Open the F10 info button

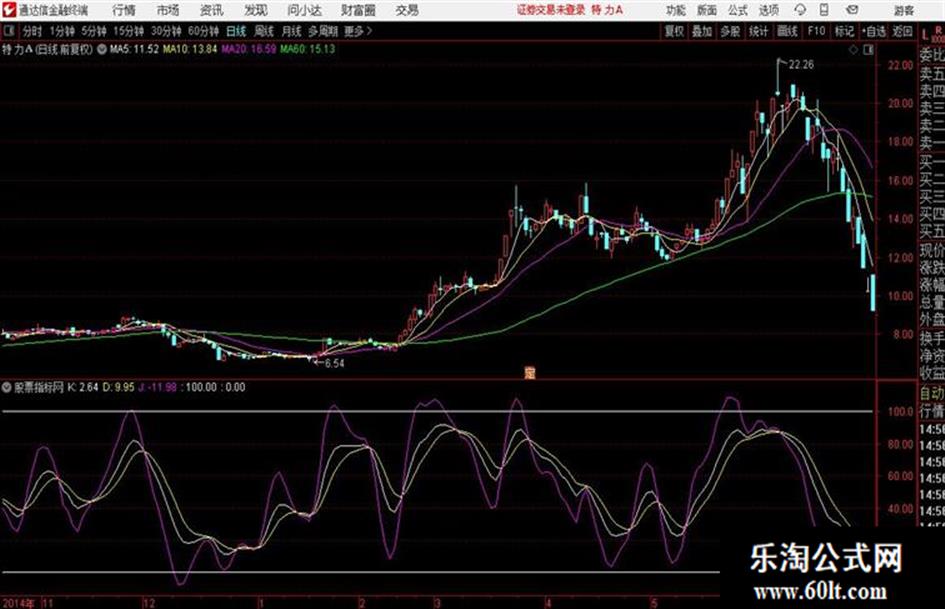[816, 31]
